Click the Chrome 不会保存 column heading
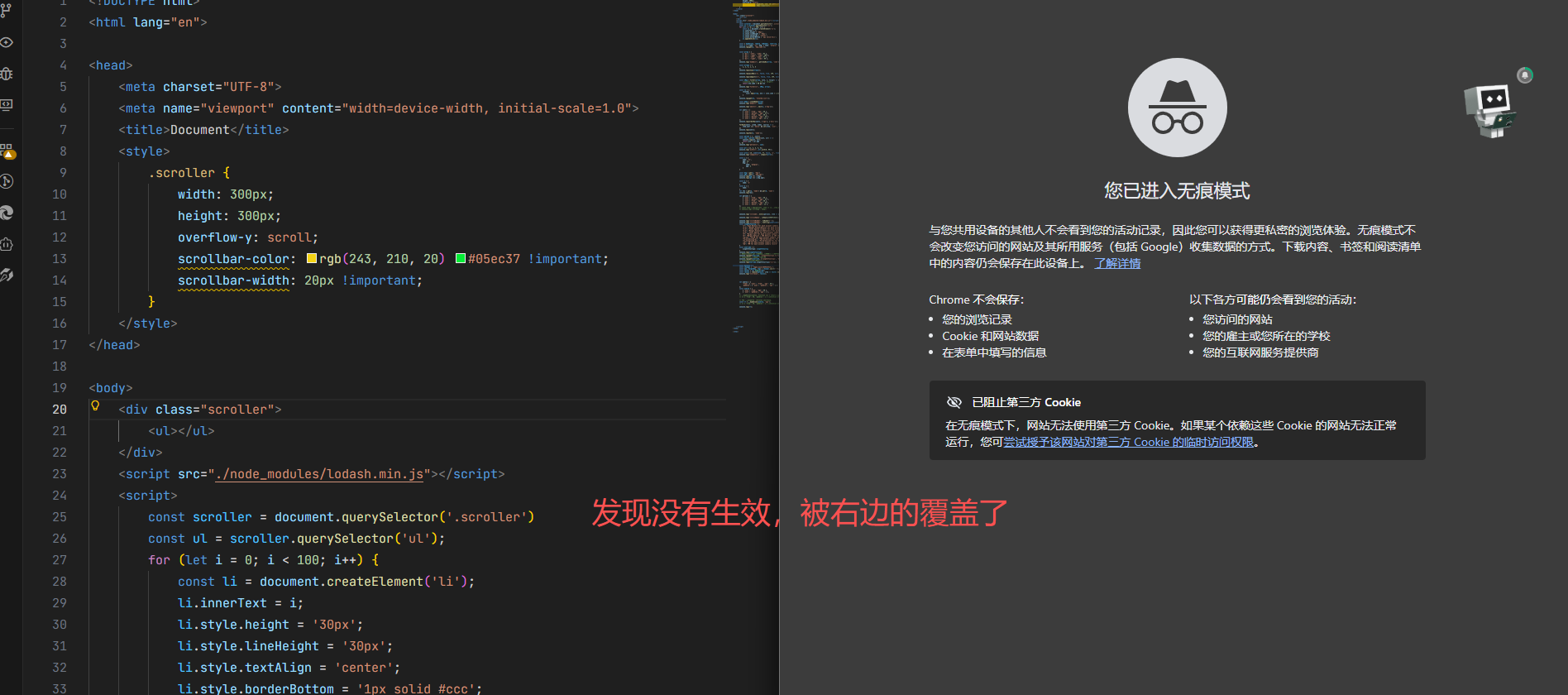This screenshot has width=1568, height=695. (977, 300)
